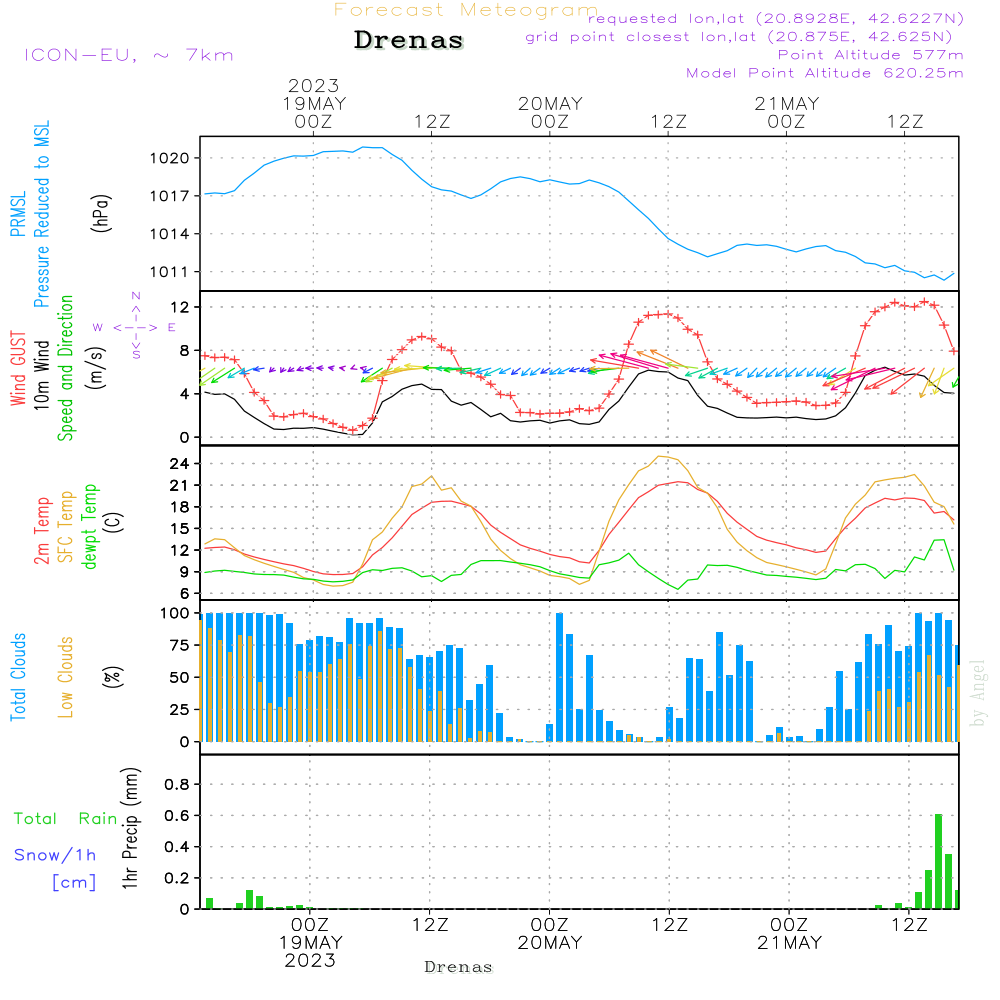The width and height of the screenshot is (1000, 1000).
Task: Click the top axis "19MAY" date label
Action: (x=314, y=104)
